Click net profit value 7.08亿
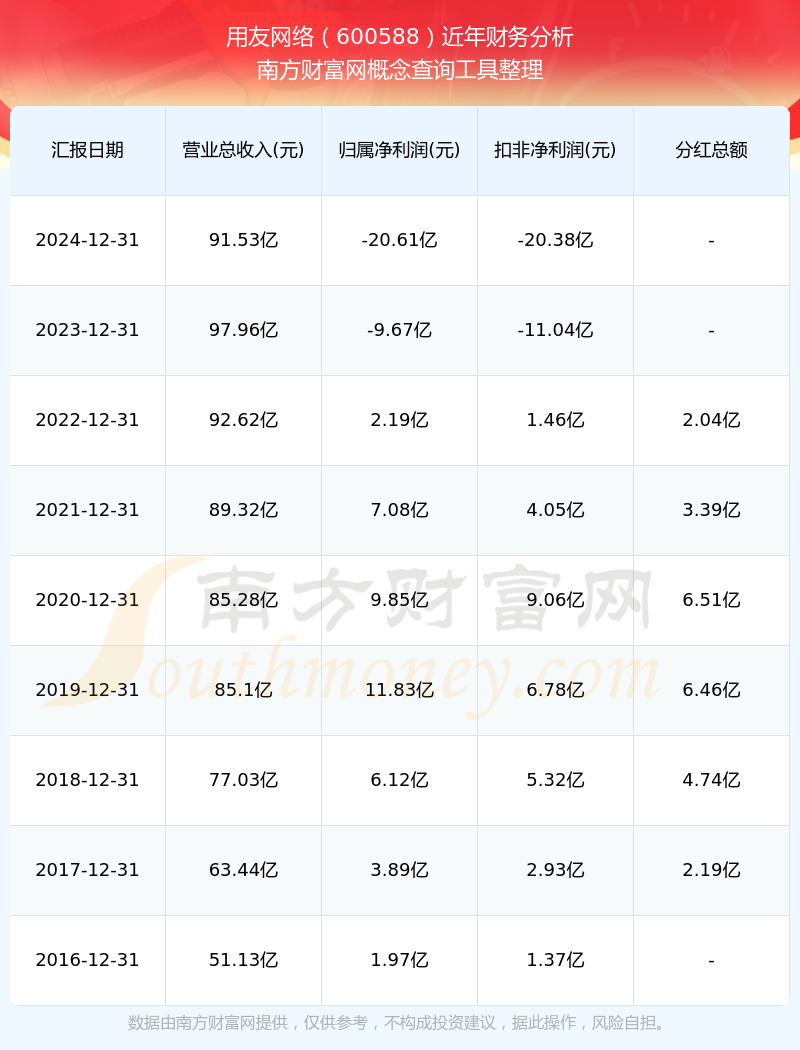The width and height of the screenshot is (800, 1050). pyautogui.click(x=399, y=510)
